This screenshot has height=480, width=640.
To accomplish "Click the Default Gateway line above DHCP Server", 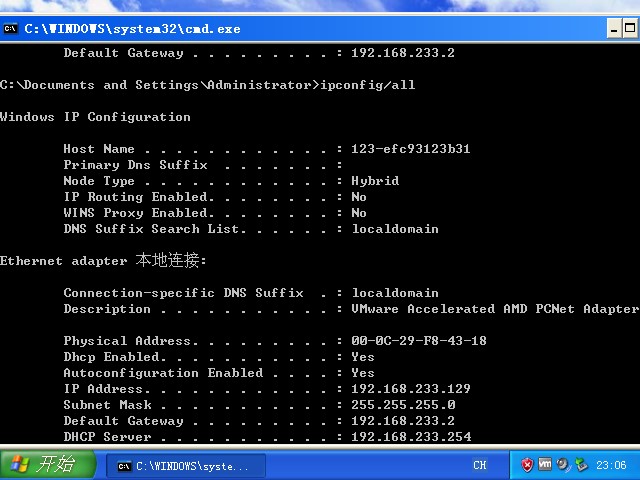I will 259,421.
